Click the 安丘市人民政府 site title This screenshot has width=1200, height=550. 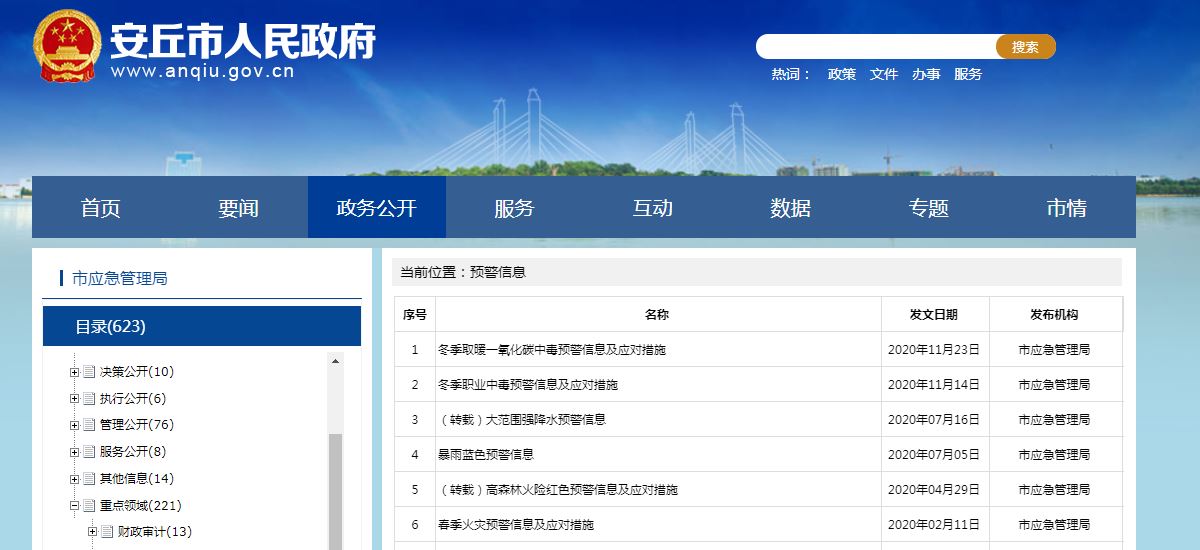(243, 40)
